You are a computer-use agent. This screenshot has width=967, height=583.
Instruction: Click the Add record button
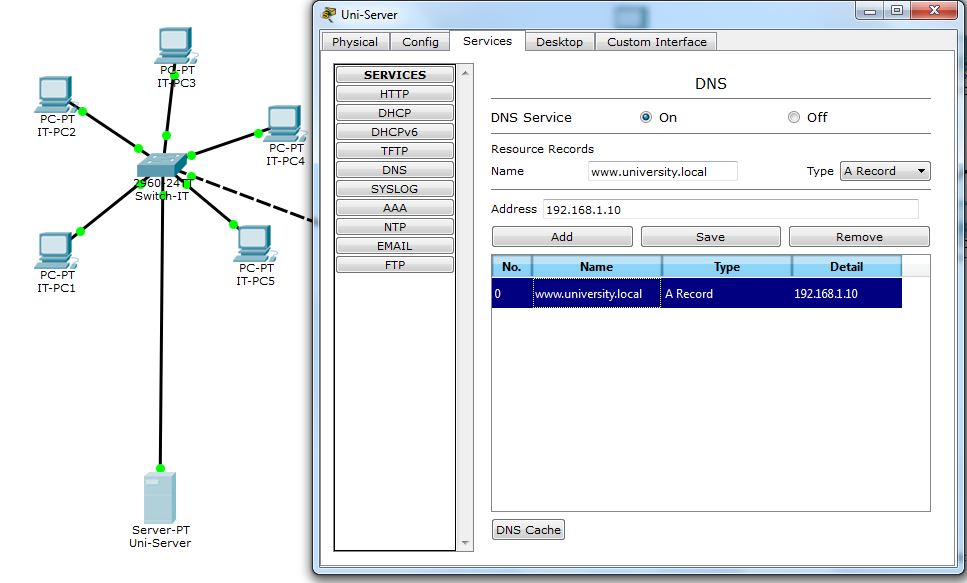[562, 237]
